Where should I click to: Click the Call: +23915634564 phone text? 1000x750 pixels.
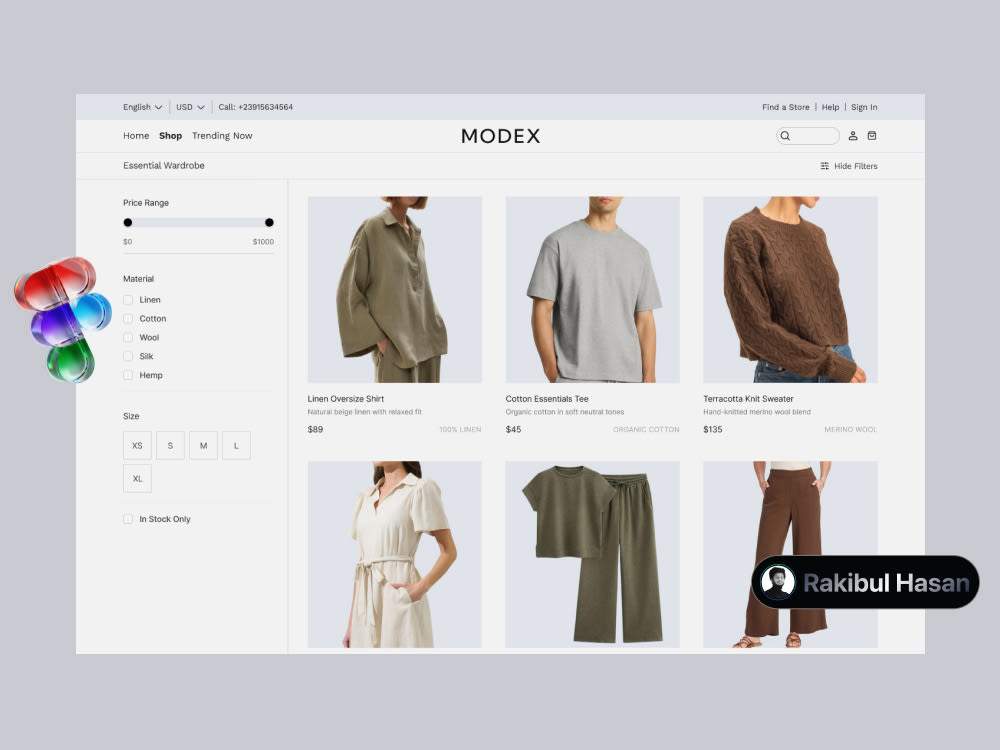click(256, 107)
